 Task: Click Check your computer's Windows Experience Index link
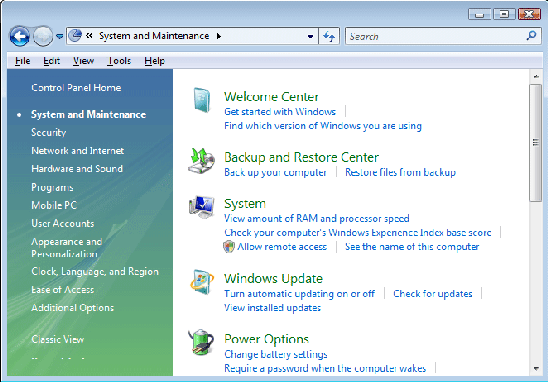(x=358, y=232)
